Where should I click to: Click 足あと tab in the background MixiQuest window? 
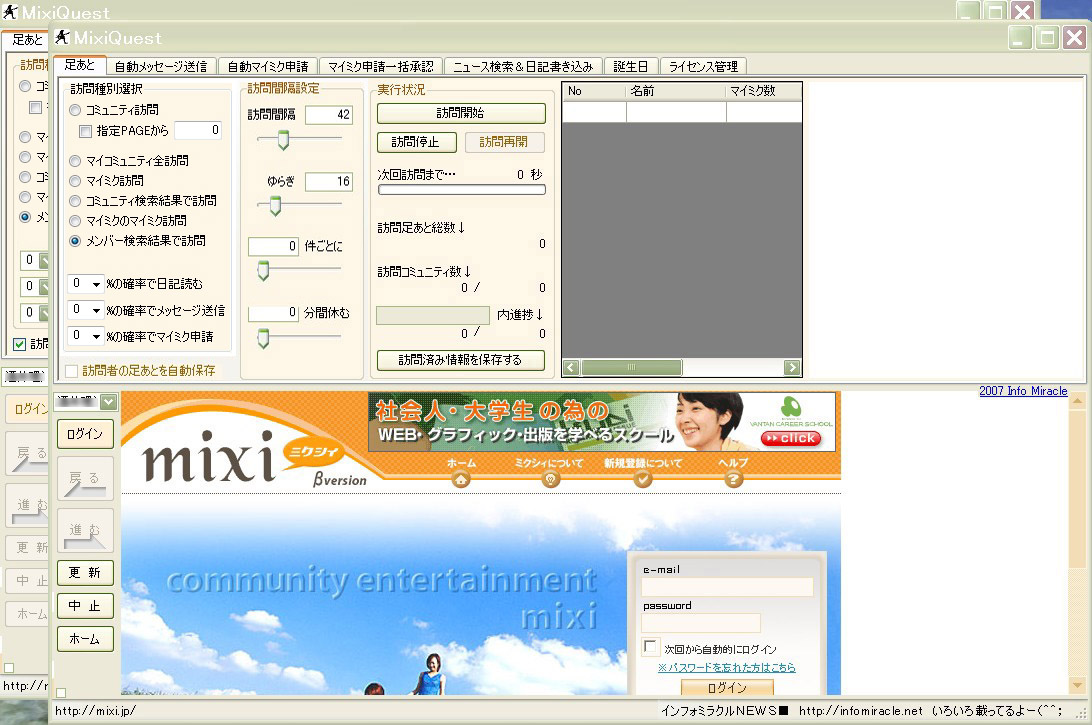(27, 40)
